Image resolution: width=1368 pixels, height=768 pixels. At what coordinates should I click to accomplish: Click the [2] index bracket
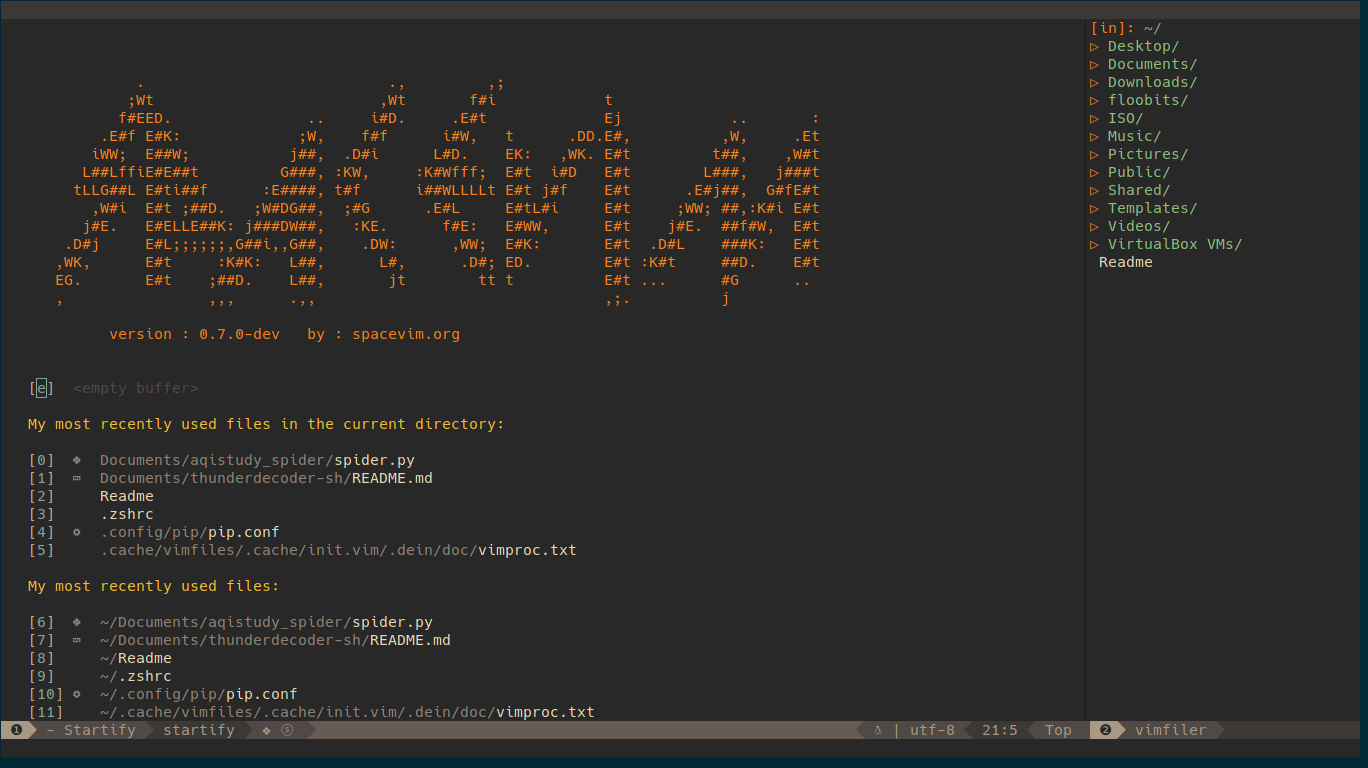41,496
